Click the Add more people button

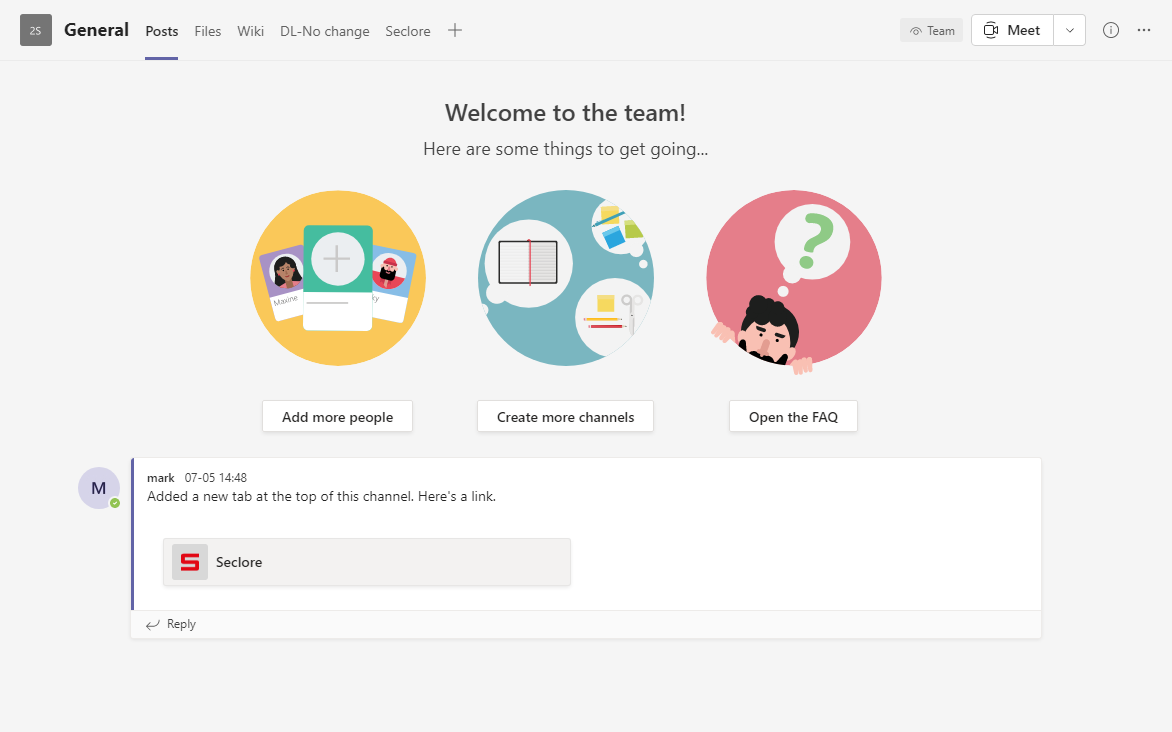pyautogui.click(x=337, y=416)
